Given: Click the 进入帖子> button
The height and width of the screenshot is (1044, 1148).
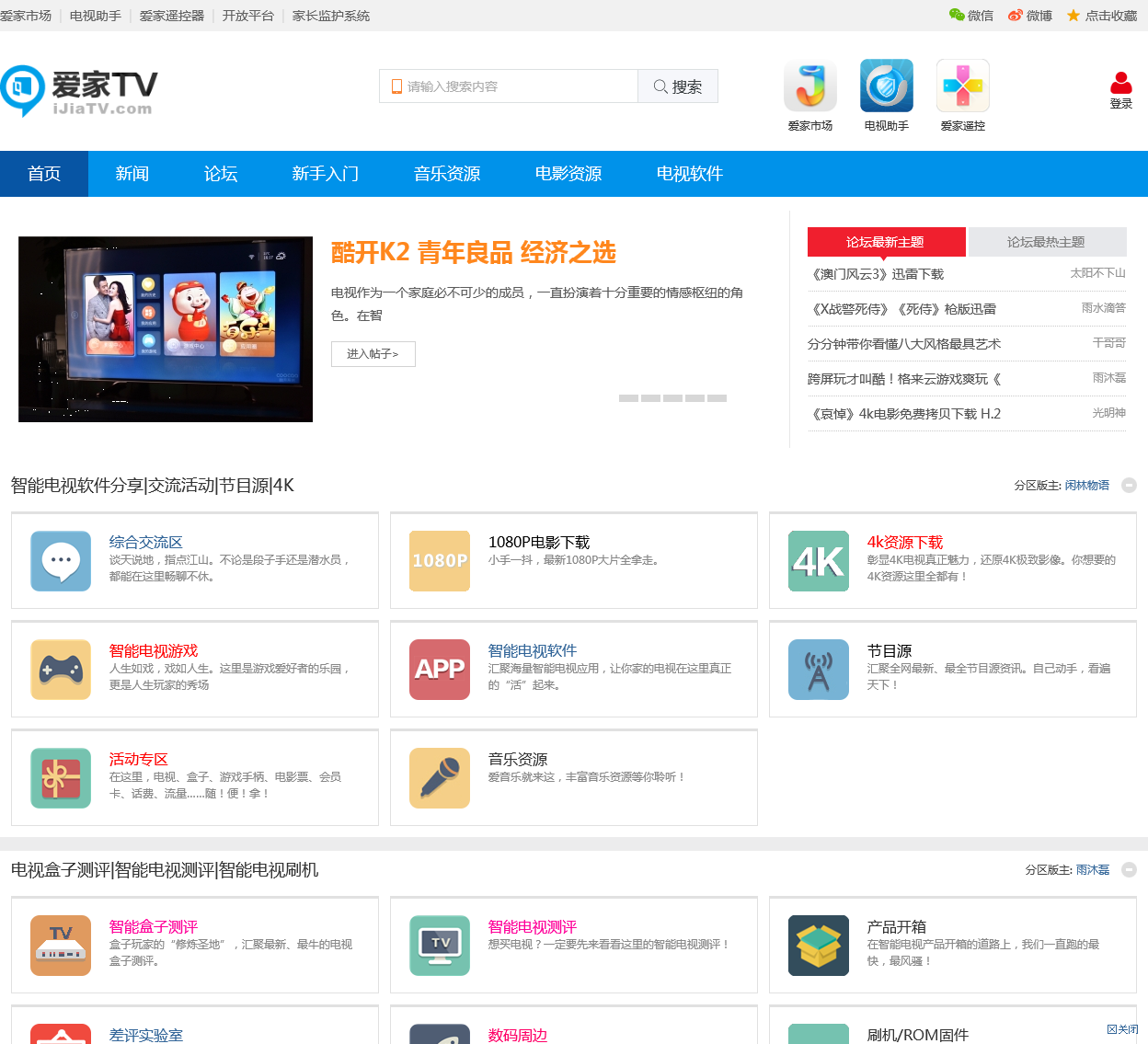Looking at the screenshot, I should [373, 354].
